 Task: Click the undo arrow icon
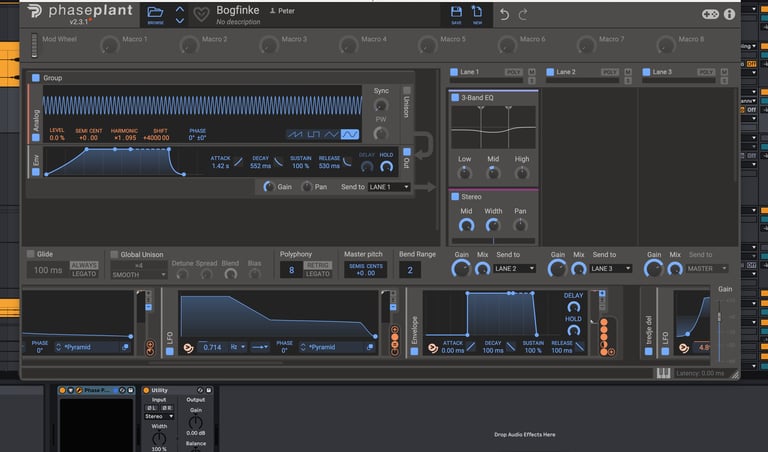(504, 14)
